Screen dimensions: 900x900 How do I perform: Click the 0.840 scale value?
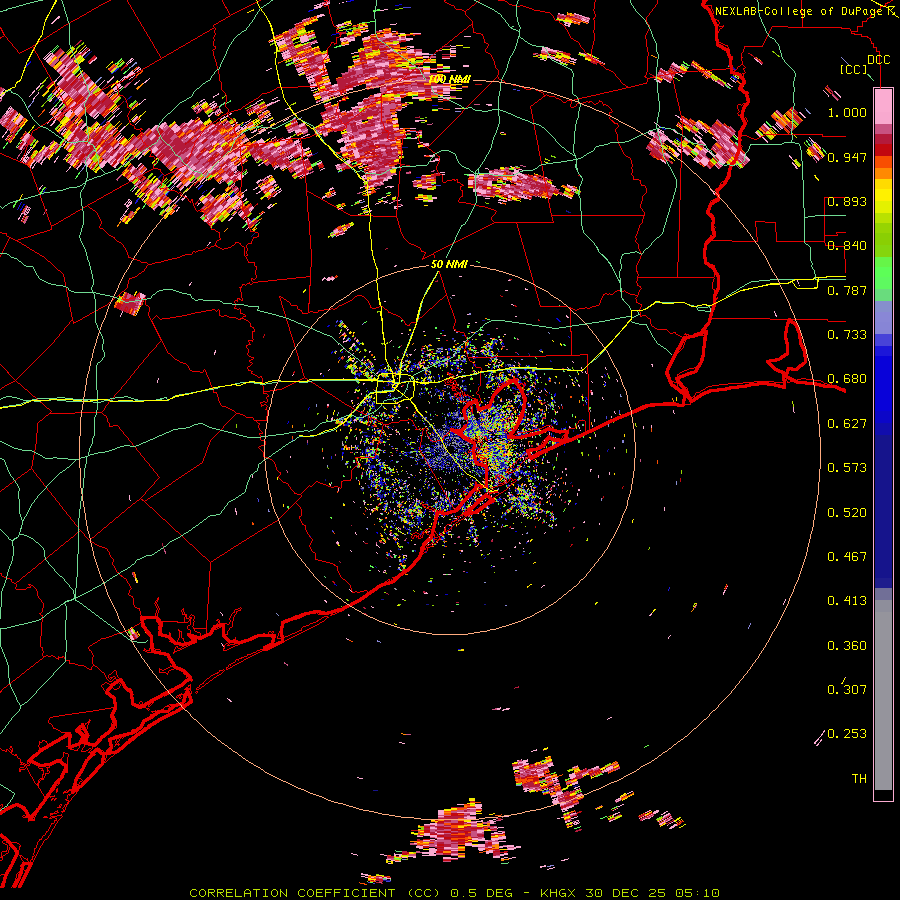tap(847, 246)
